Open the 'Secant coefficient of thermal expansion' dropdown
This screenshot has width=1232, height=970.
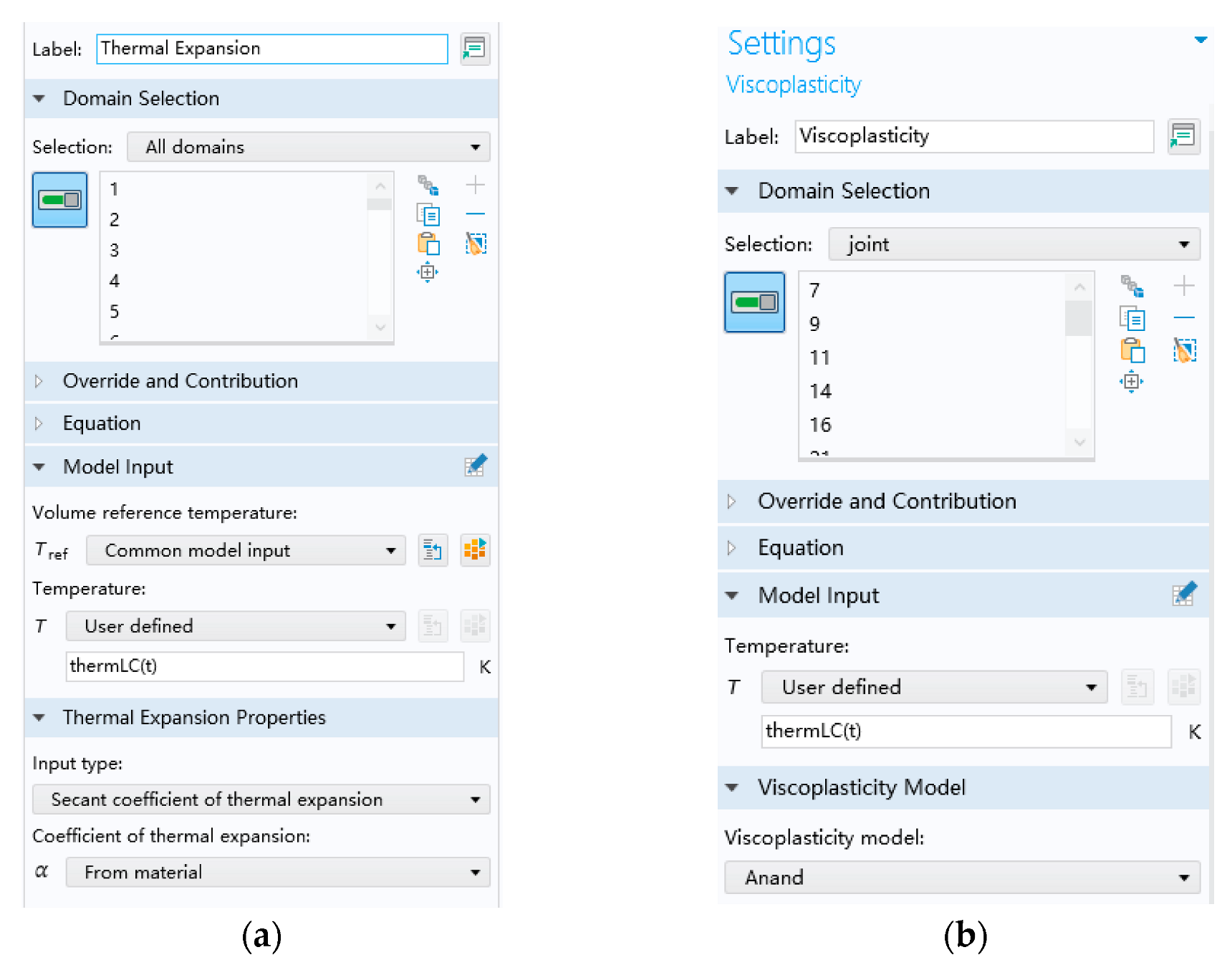[261, 799]
